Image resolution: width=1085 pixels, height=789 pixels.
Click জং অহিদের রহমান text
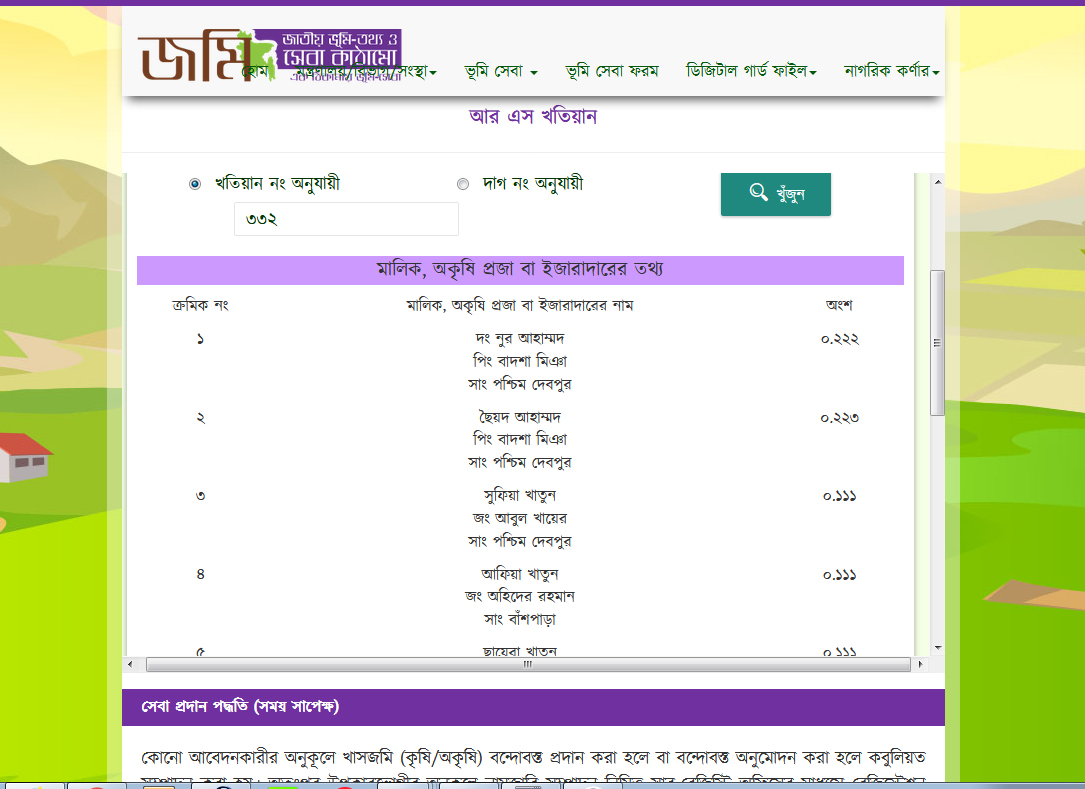(520, 597)
